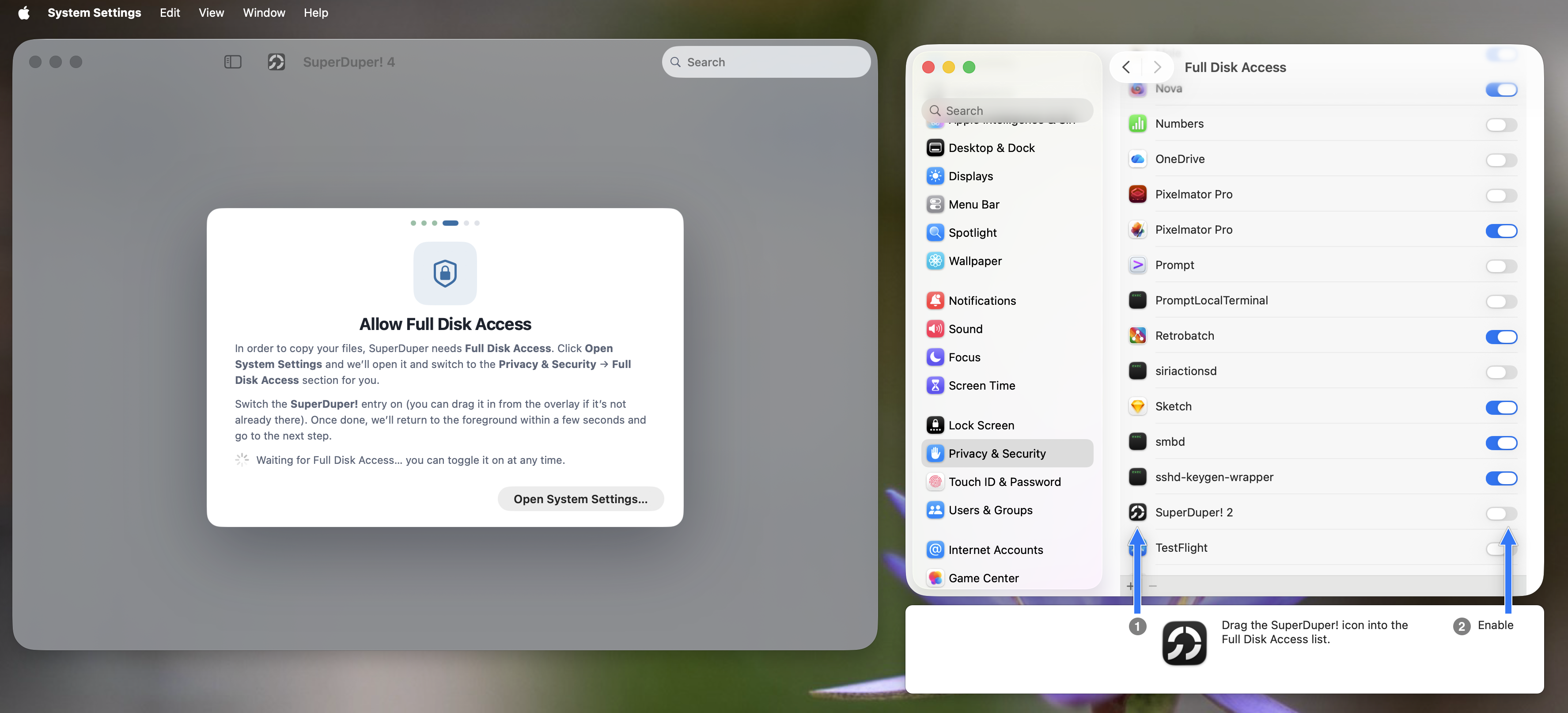Select the Screen Time hourglass icon
This screenshot has width=1568, height=713.
tap(935, 385)
